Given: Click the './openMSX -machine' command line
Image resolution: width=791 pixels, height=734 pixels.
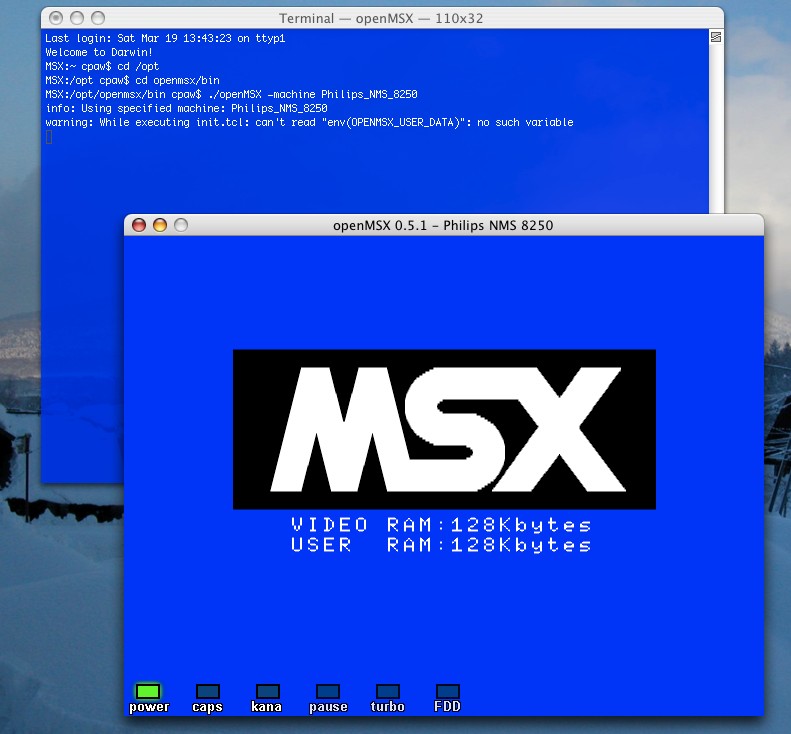Looking at the screenshot, I should click(231, 94).
